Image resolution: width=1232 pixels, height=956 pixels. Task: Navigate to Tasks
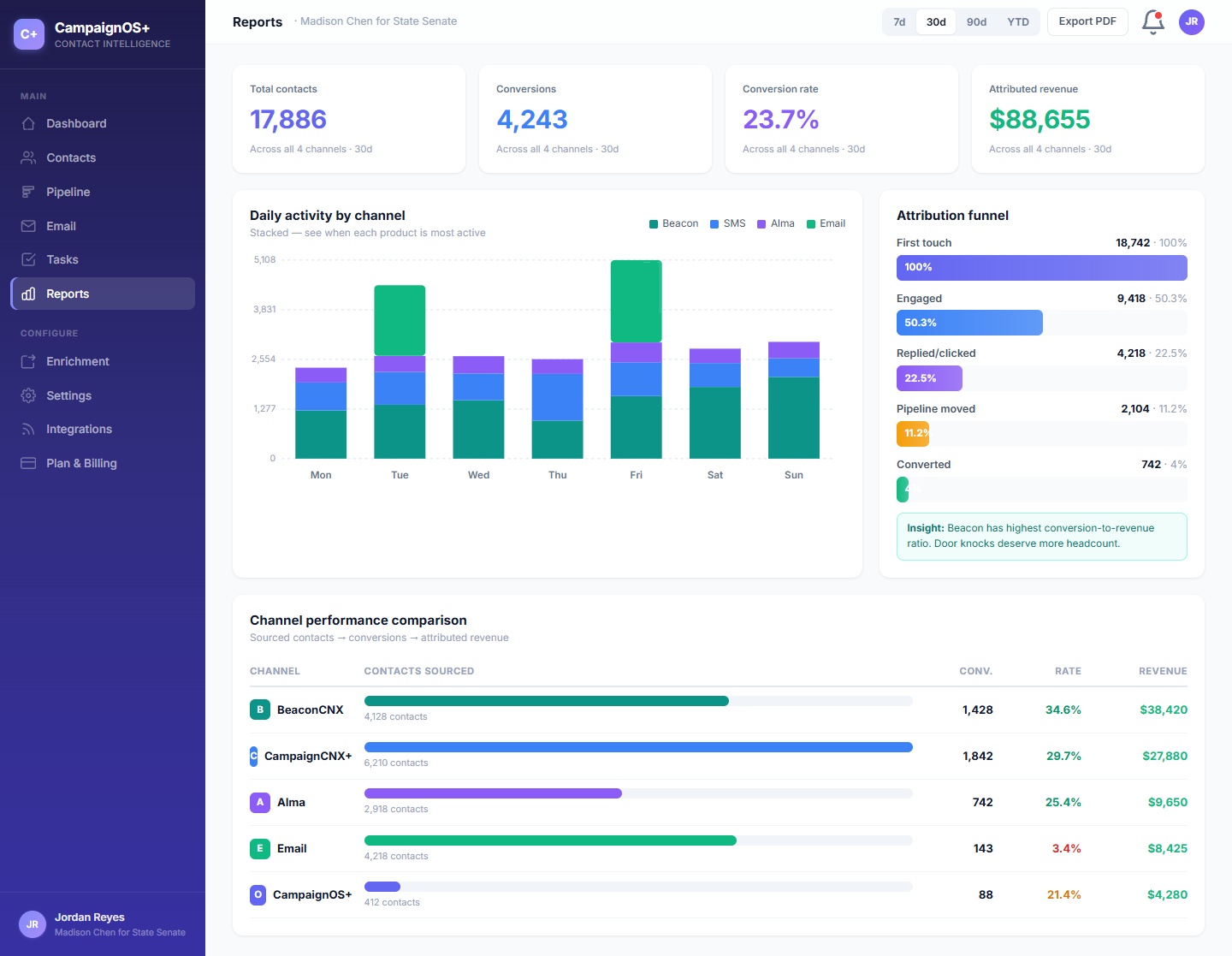[103, 259]
